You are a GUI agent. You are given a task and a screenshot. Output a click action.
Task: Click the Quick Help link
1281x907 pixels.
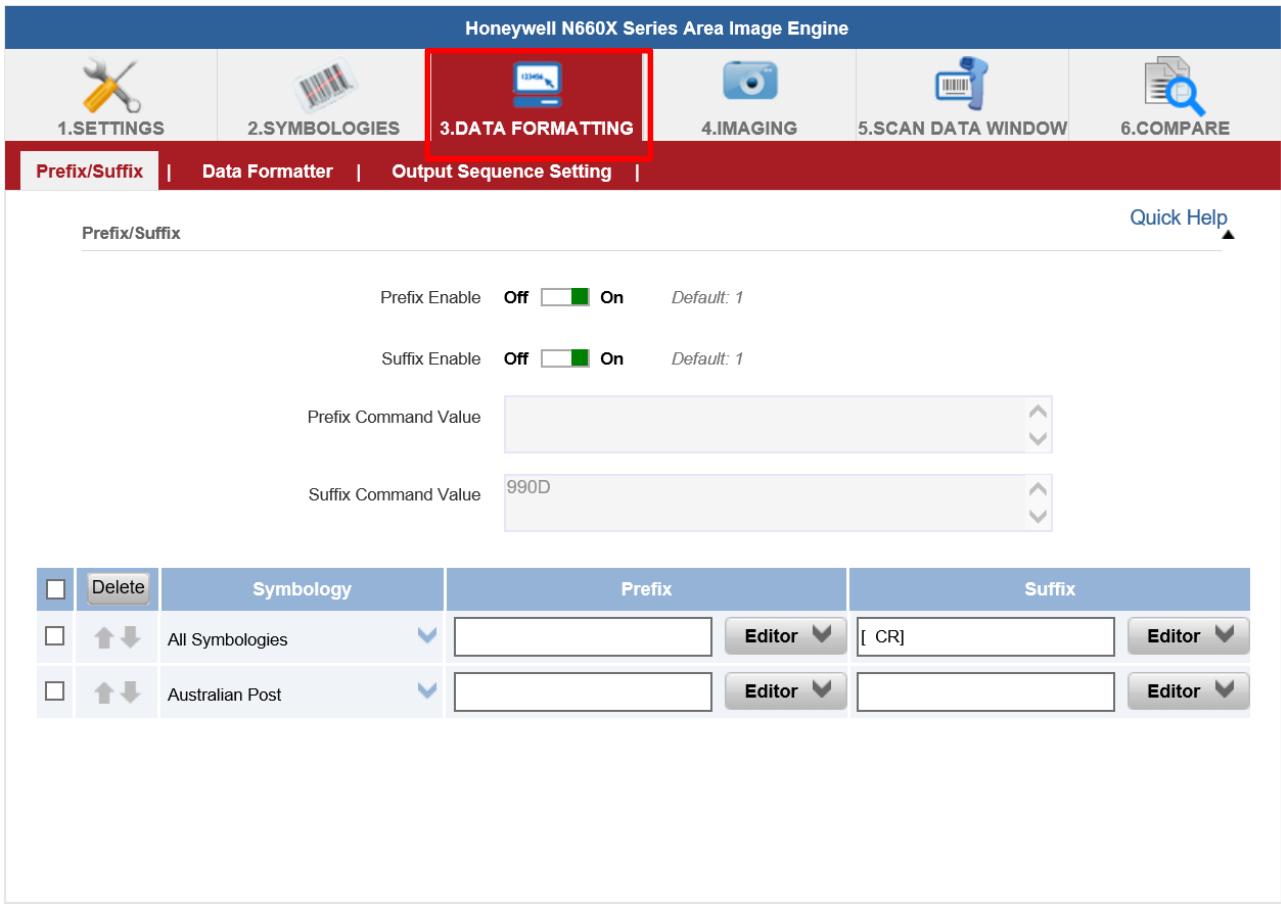tap(1179, 218)
